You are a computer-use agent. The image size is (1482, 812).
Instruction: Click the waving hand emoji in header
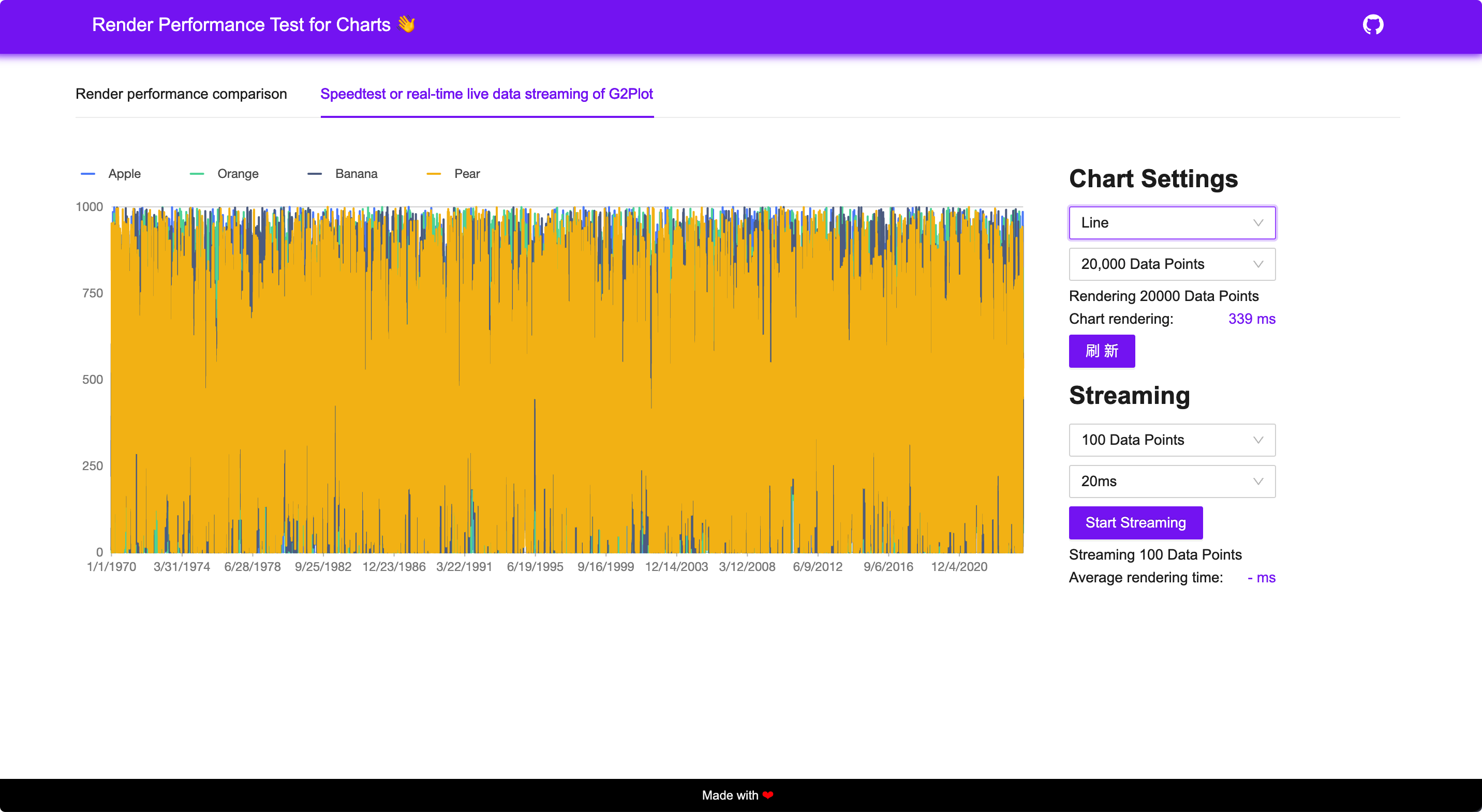[406, 24]
